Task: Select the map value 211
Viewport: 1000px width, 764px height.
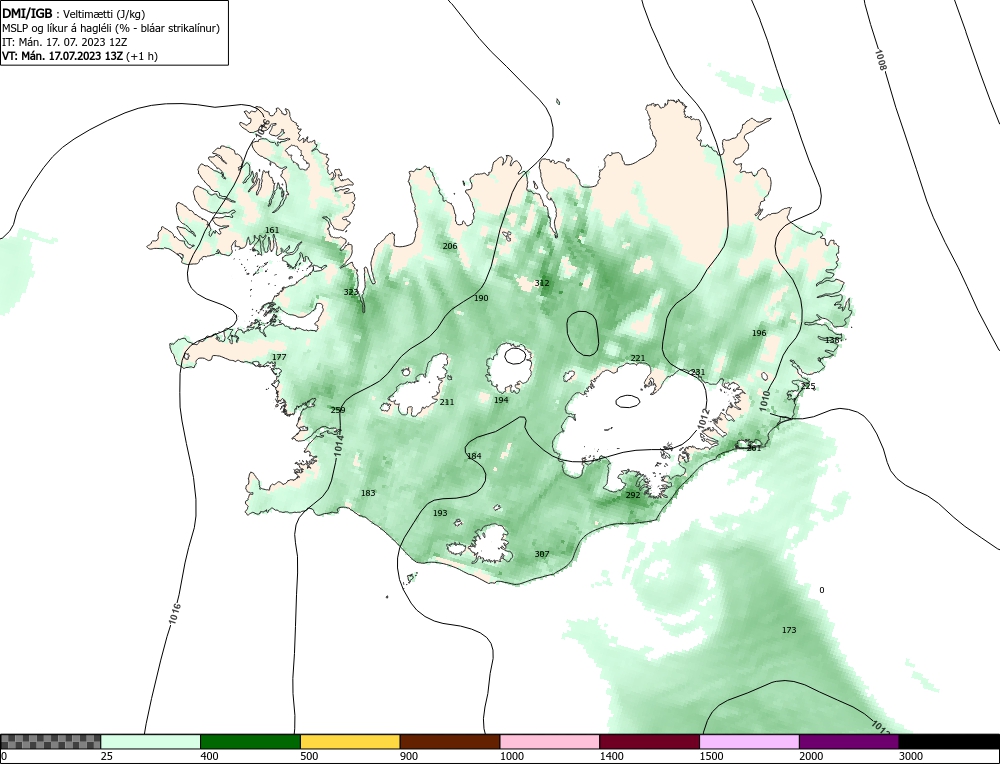Action: [446, 402]
